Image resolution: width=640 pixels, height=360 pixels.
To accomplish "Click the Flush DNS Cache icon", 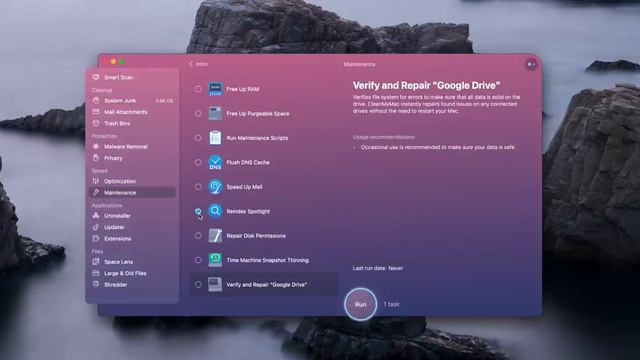I will click(x=215, y=162).
